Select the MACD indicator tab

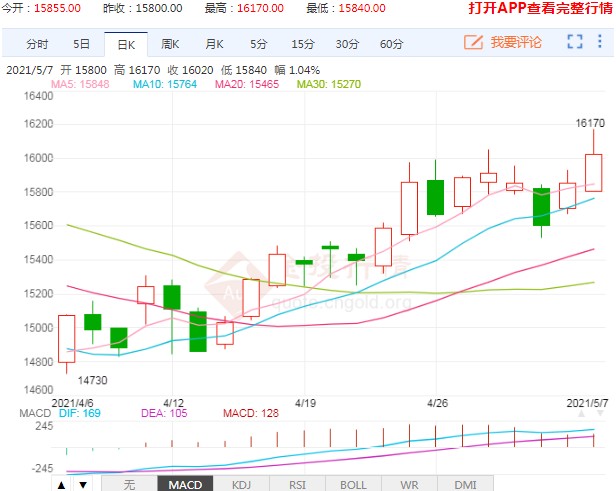pyautogui.click(x=185, y=484)
